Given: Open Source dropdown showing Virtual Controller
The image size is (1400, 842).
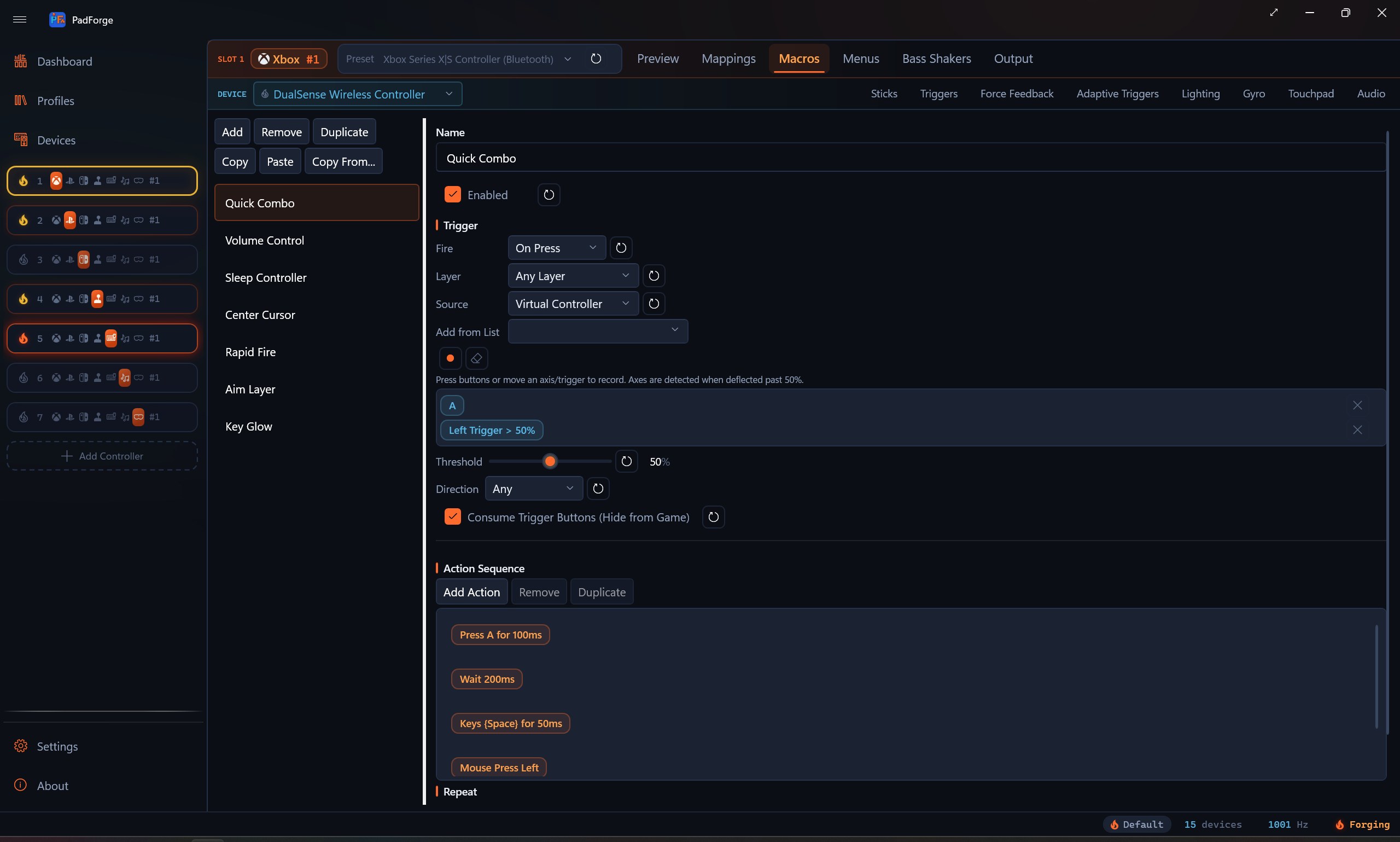Looking at the screenshot, I should coord(573,304).
